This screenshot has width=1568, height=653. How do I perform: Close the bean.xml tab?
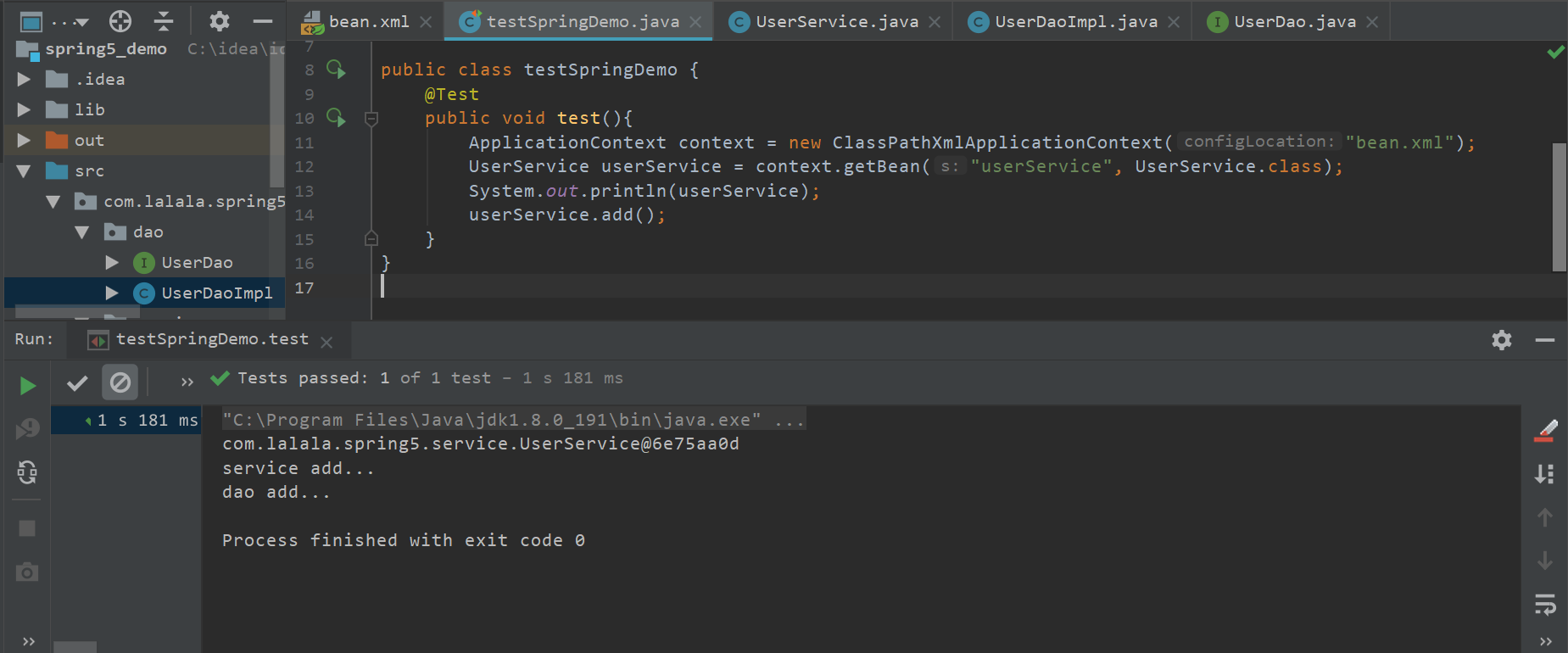pos(426,22)
